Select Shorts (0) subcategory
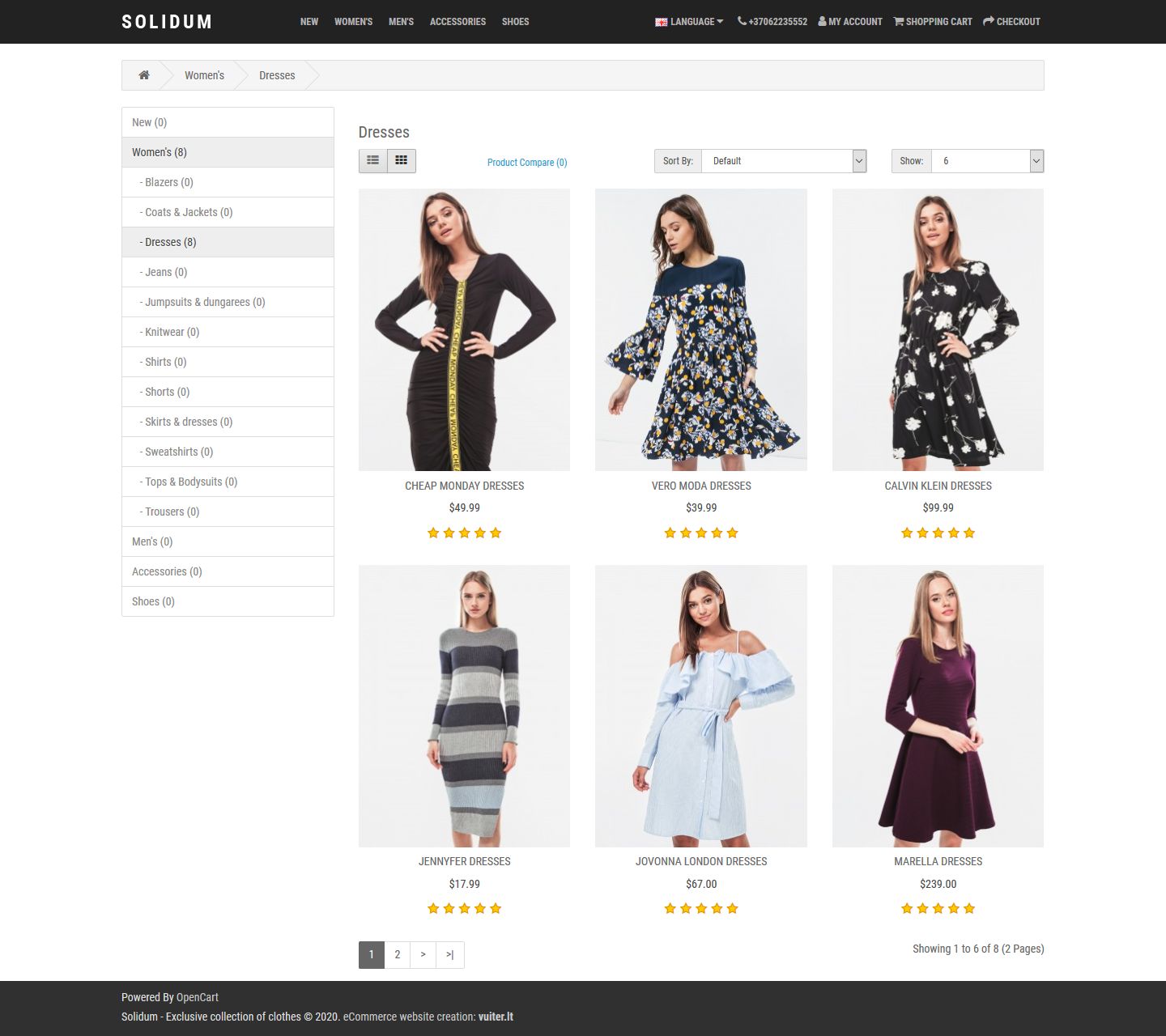Screen dimensions: 1166x1036 pos(228,392)
